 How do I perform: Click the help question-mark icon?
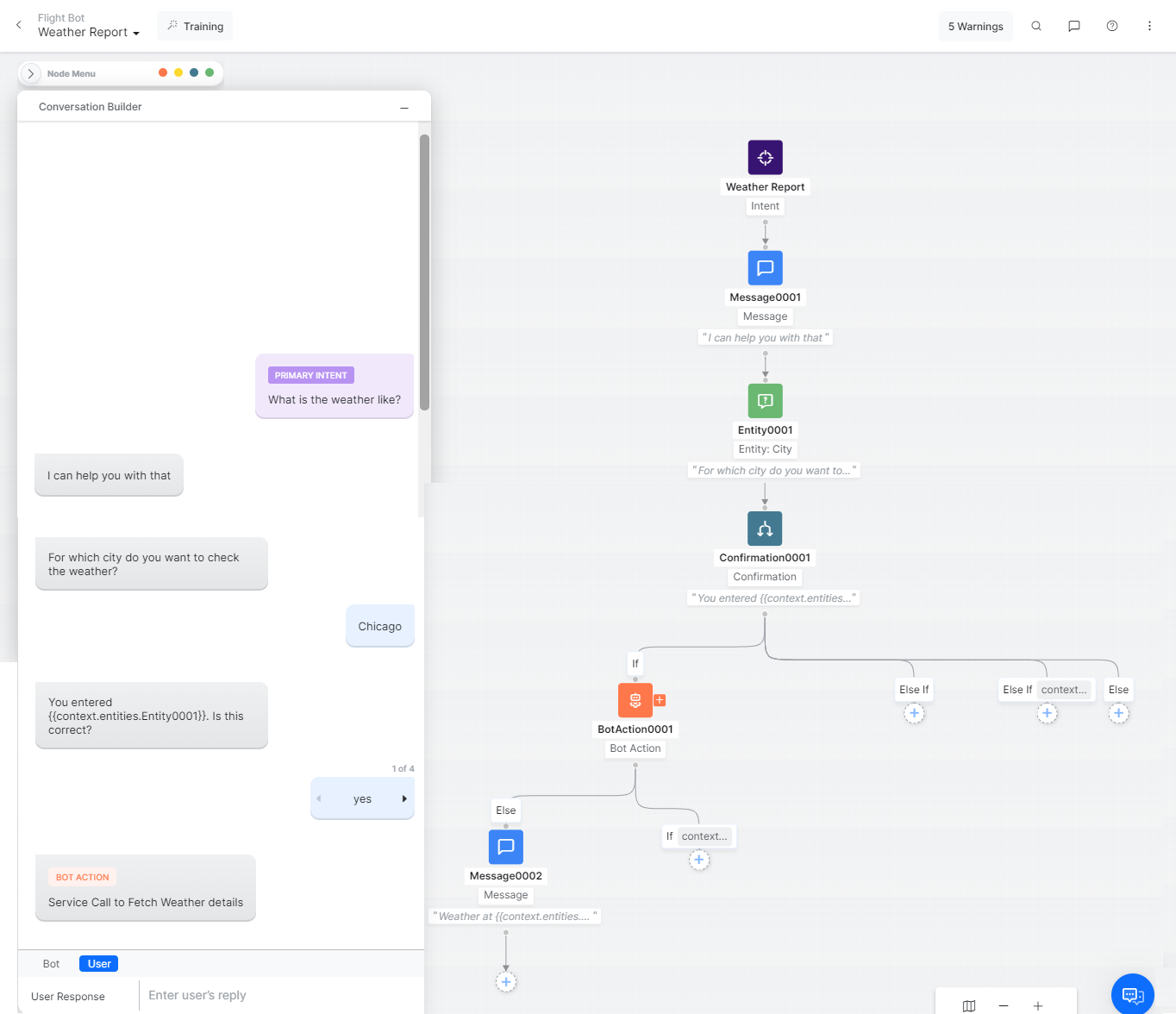coord(1111,26)
